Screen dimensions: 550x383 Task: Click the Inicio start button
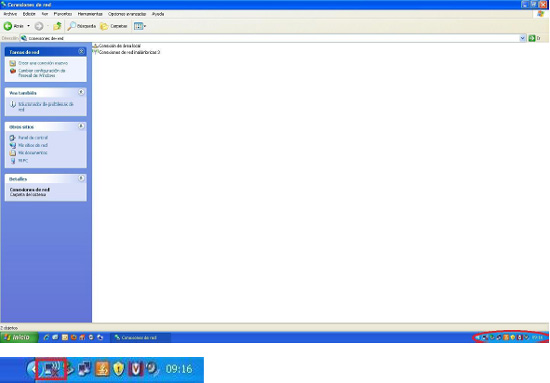(x=19, y=337)
